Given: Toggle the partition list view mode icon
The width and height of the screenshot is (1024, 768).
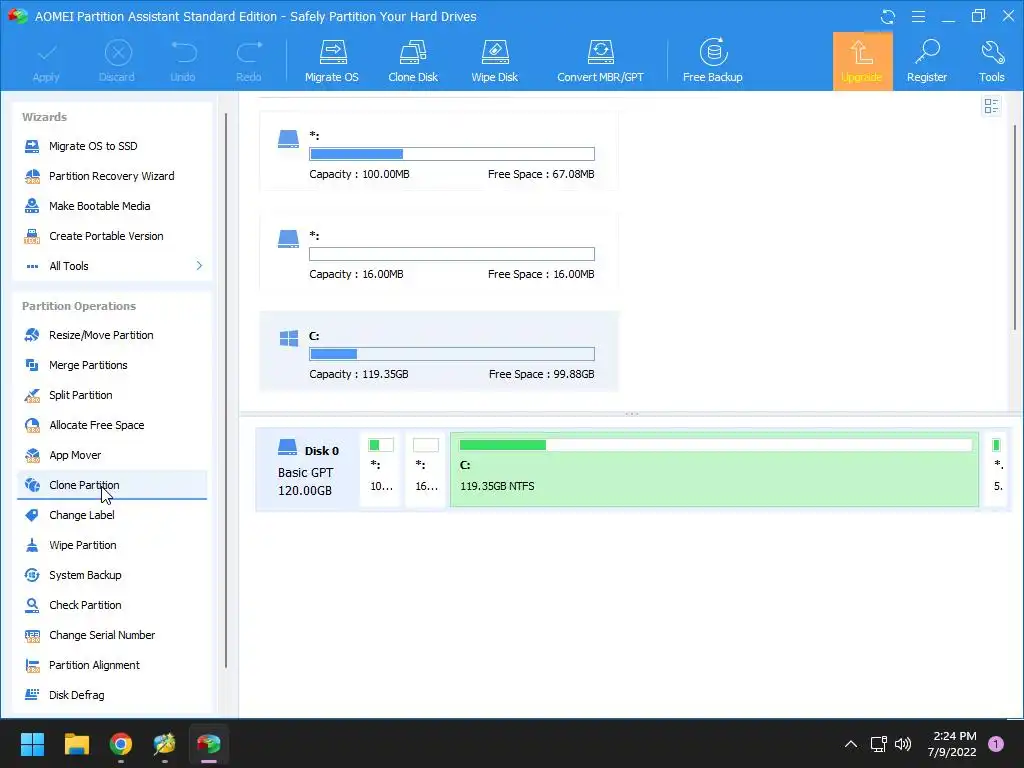Looking at the screenshot, I should click(991, 106).
